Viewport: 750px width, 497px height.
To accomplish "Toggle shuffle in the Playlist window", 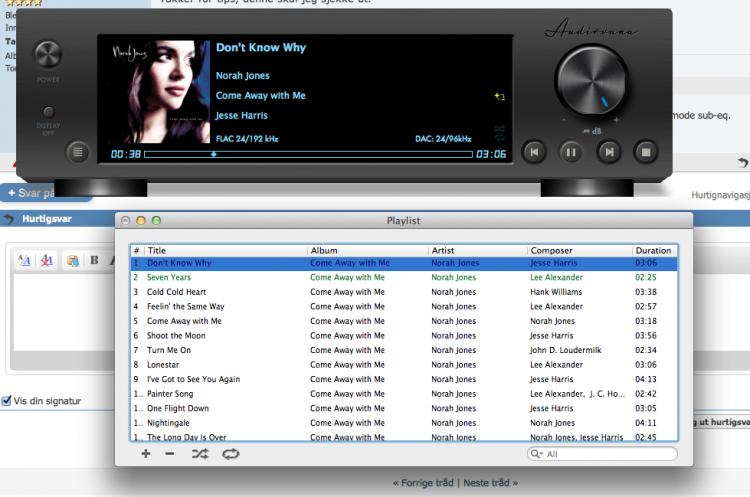I will click(200, 453).
